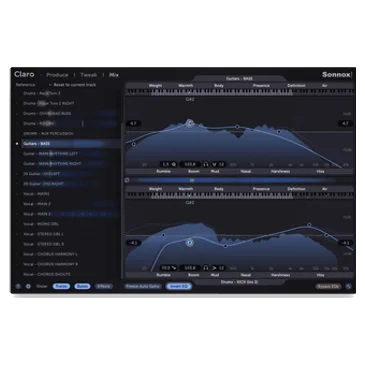The image size is (365, 365).
Task: Click Air label on lower EQ header
Action: (x=325, y=189)
